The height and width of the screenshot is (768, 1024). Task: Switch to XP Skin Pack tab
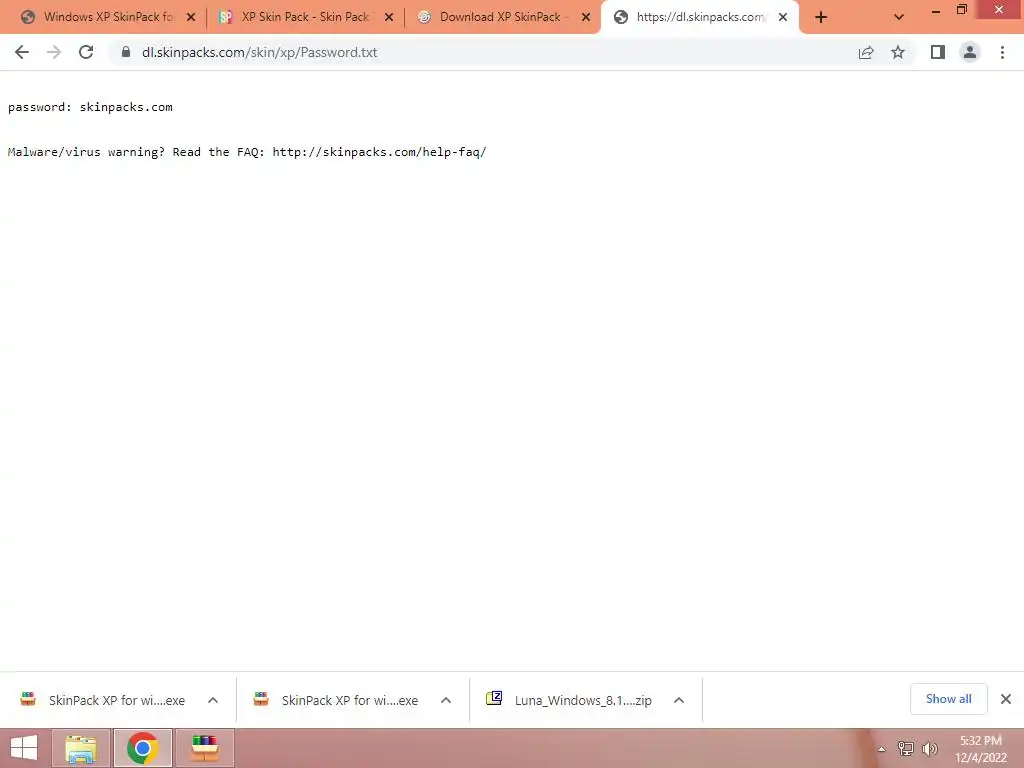305,17
